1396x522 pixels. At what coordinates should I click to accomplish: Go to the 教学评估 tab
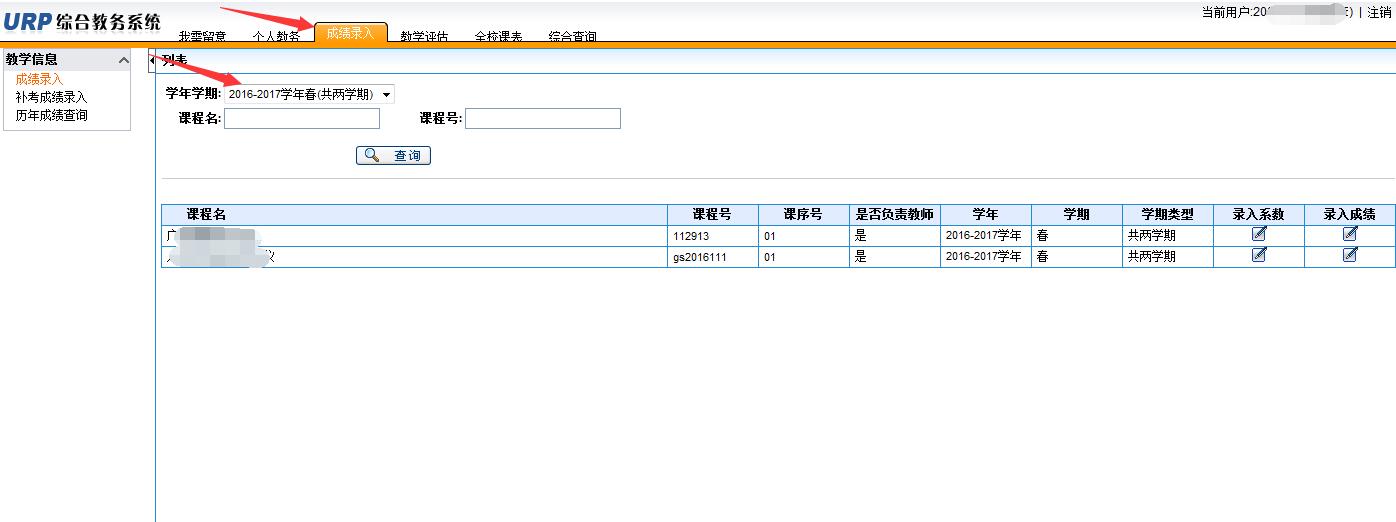click(424, 36)
